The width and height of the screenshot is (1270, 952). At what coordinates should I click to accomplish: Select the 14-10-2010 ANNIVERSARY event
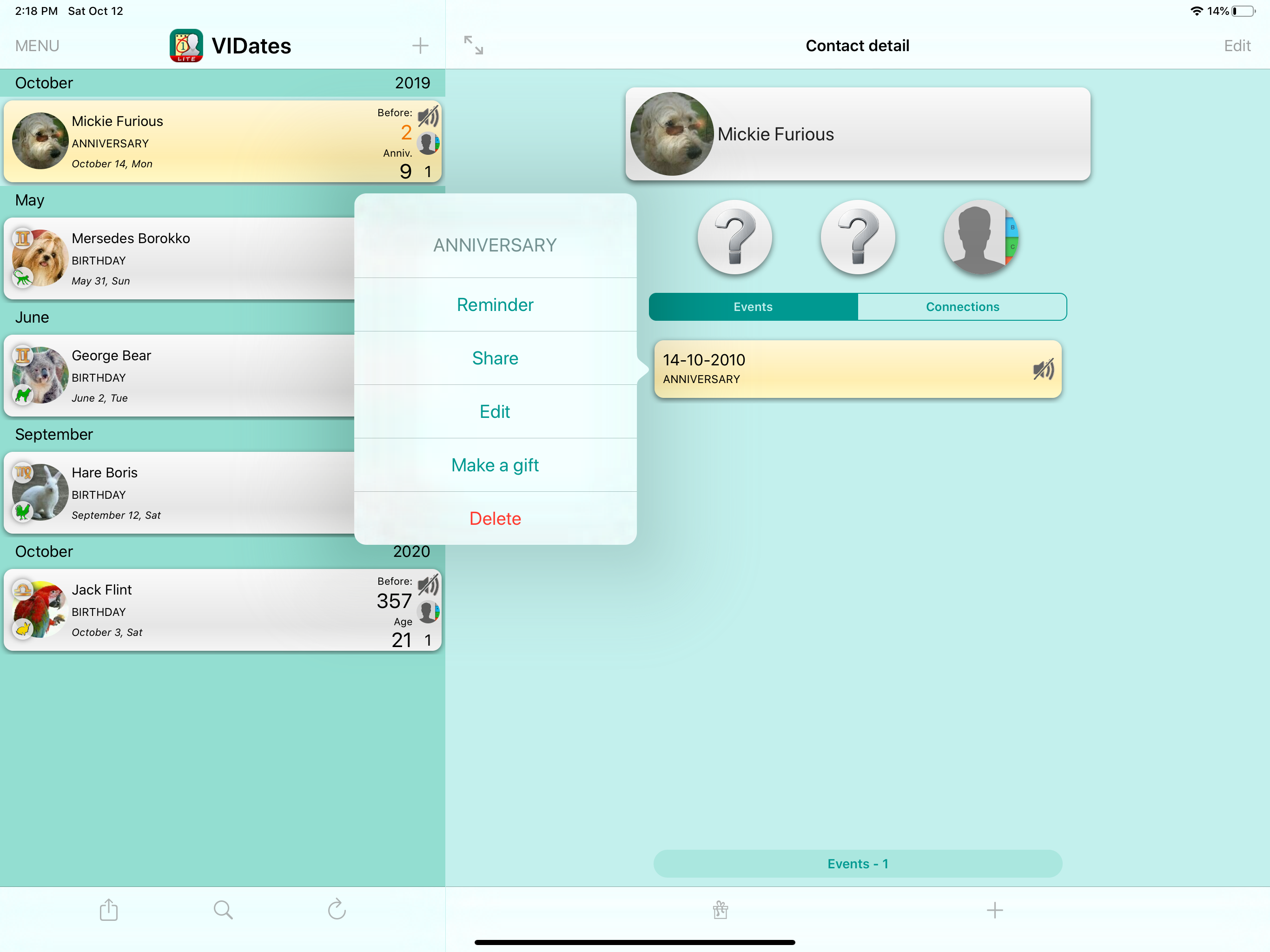point(858,369)
